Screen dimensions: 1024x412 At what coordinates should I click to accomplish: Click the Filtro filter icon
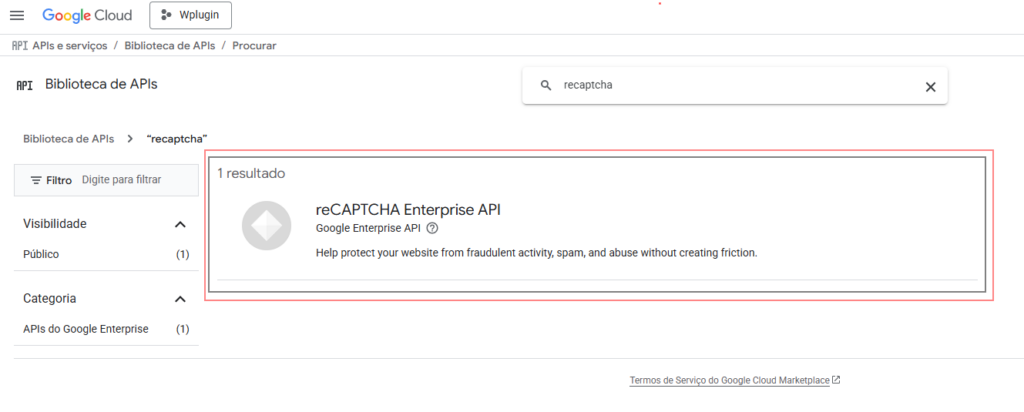click(x=36, y=180)
